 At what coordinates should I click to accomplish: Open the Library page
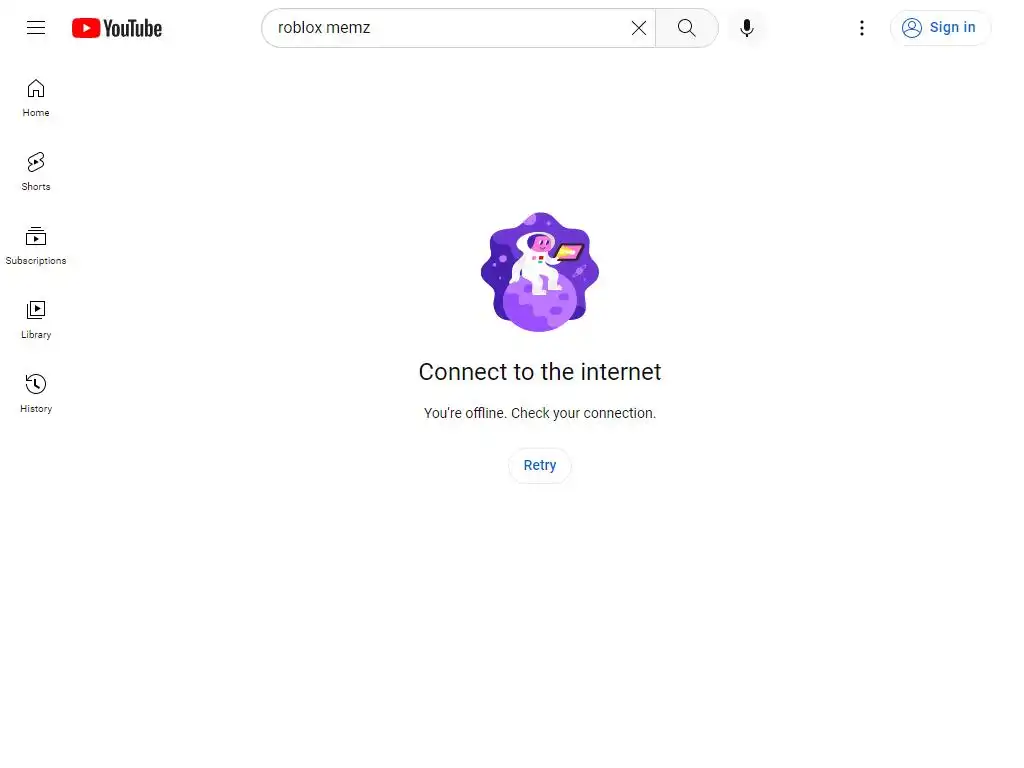[x=36, y=319]
